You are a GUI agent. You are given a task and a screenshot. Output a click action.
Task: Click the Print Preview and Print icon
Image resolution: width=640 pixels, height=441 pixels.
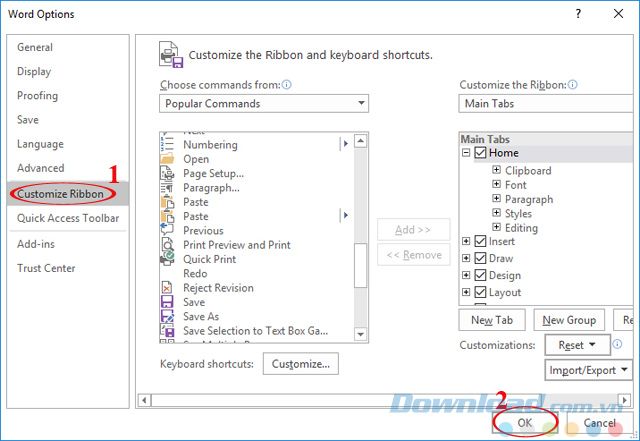pos(167,245)
